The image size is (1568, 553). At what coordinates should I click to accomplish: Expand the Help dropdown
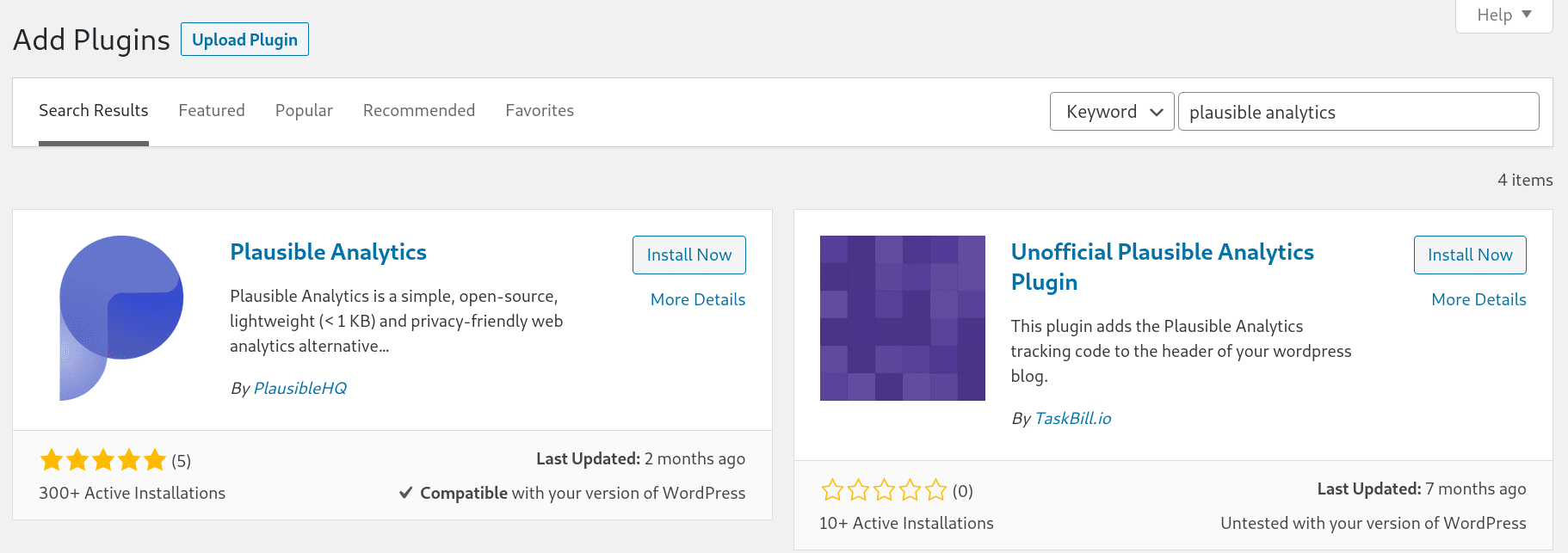(1504, 15)
